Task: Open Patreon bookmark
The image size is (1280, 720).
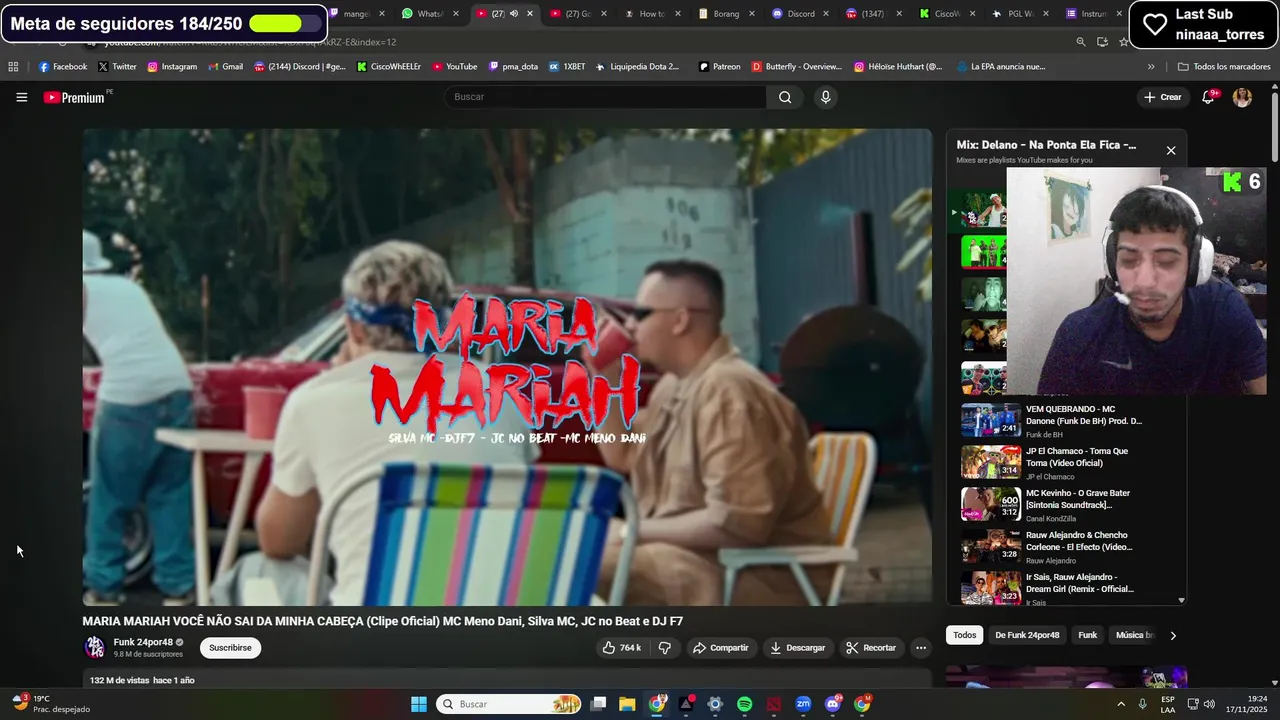Action: 720,67
